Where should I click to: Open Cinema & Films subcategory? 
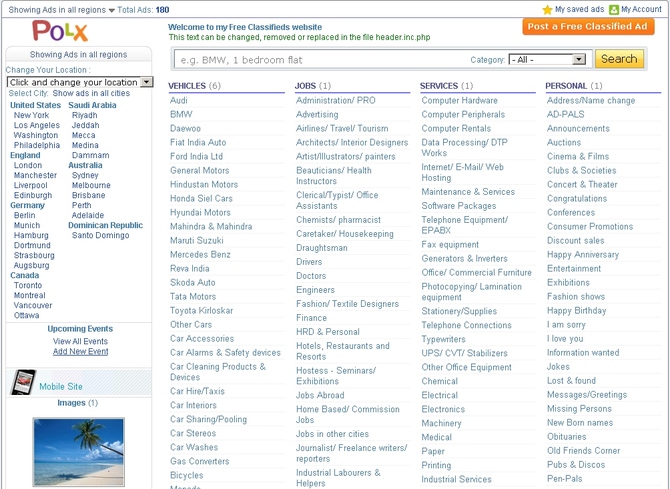578,156
